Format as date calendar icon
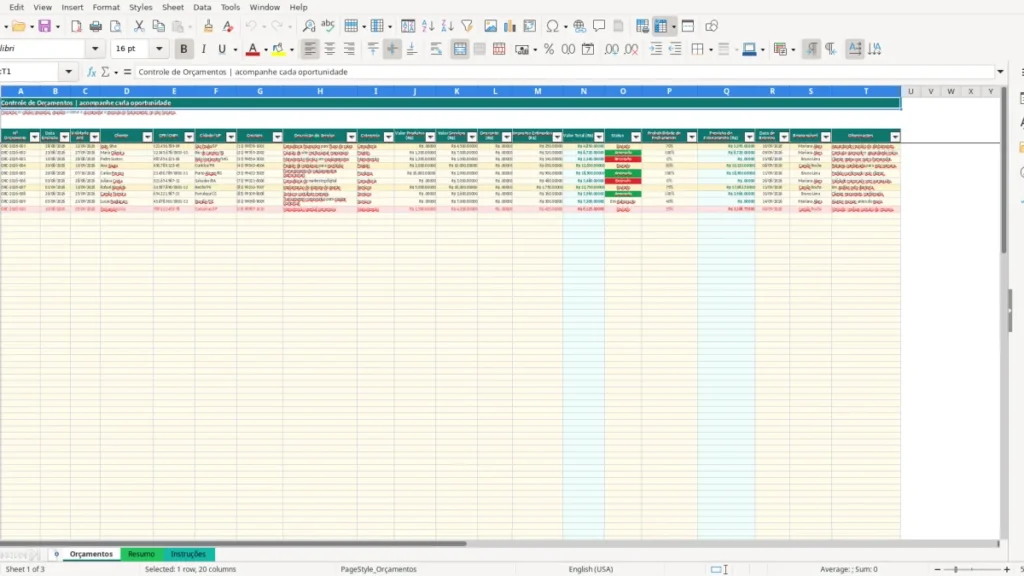Screen dimensions: 1024x576 point(588,49)
